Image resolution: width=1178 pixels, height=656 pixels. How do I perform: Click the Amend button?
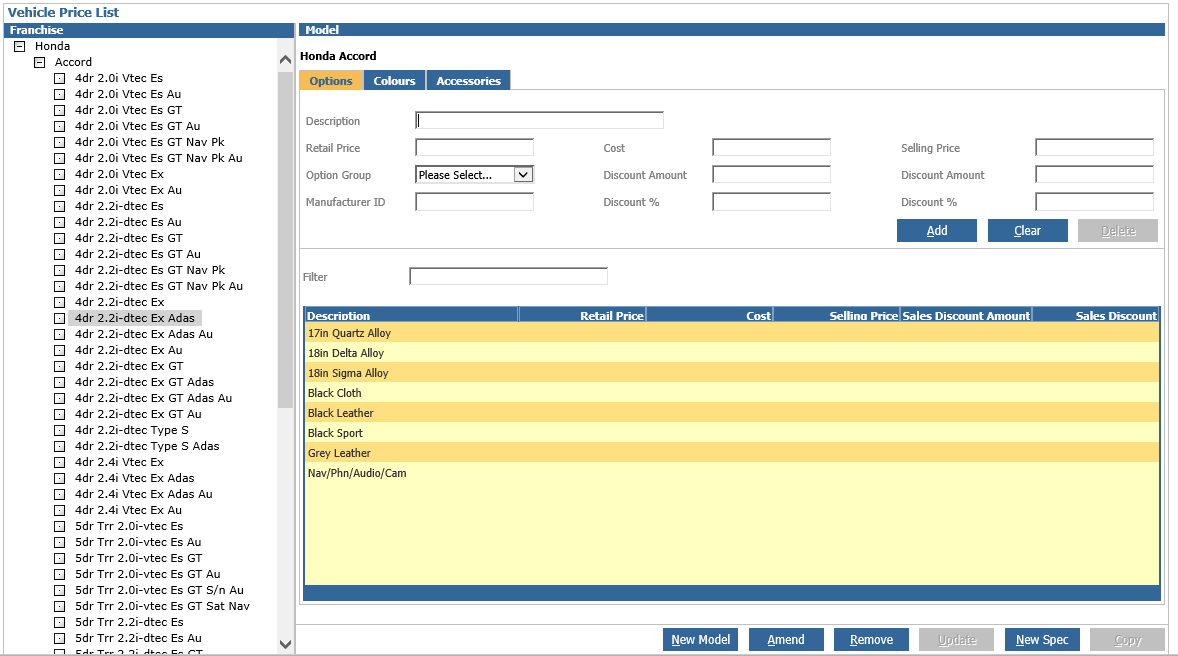pyautogui.click(x=786, y=639)
